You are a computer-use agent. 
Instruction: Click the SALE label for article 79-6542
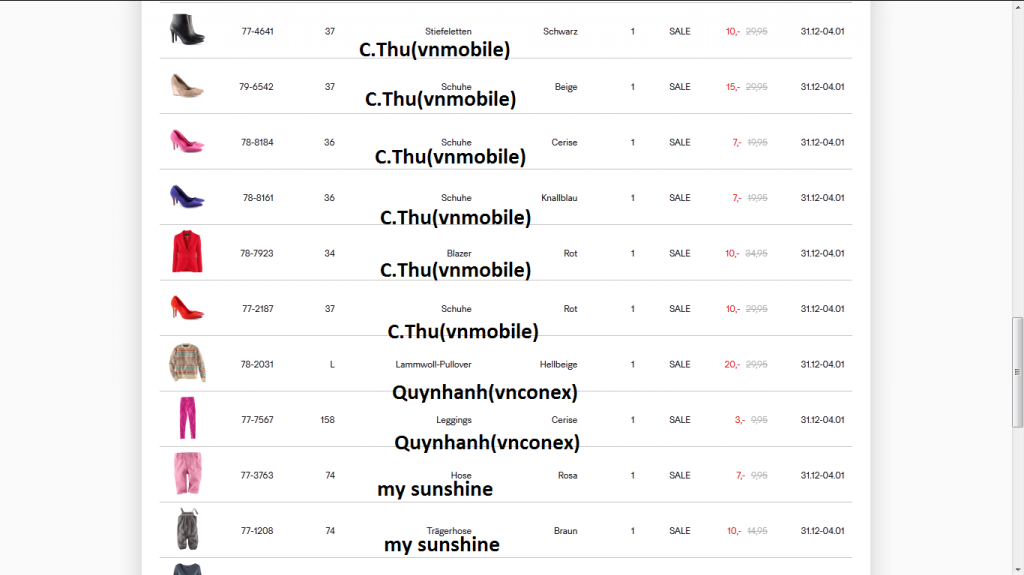(680, 87)
